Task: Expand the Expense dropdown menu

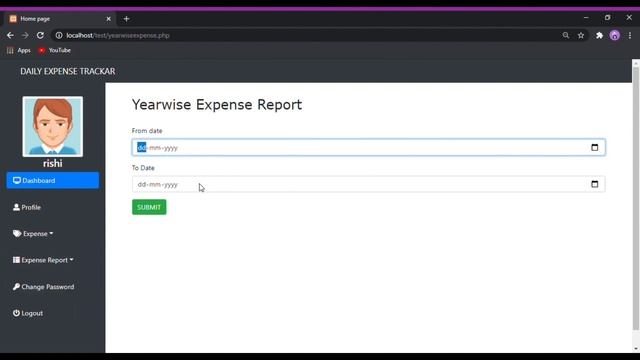Action: [x=33, y=234]
